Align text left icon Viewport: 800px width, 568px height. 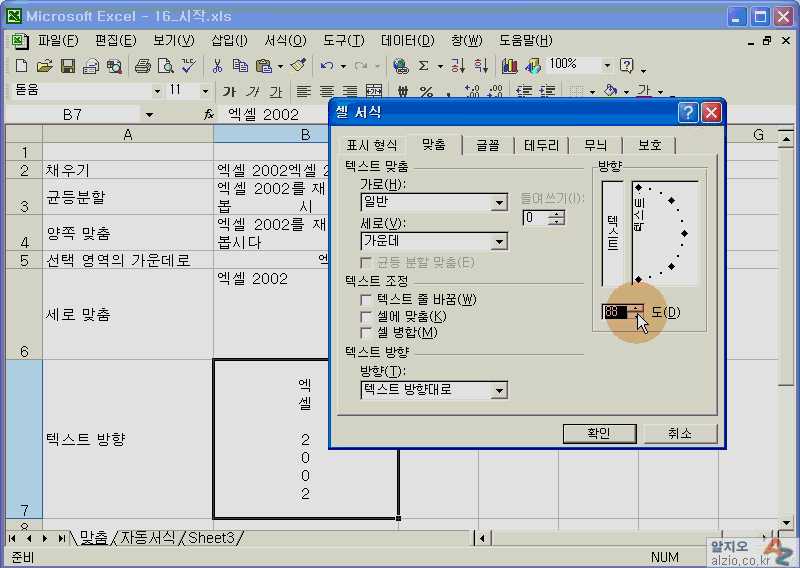coord(304,91)
